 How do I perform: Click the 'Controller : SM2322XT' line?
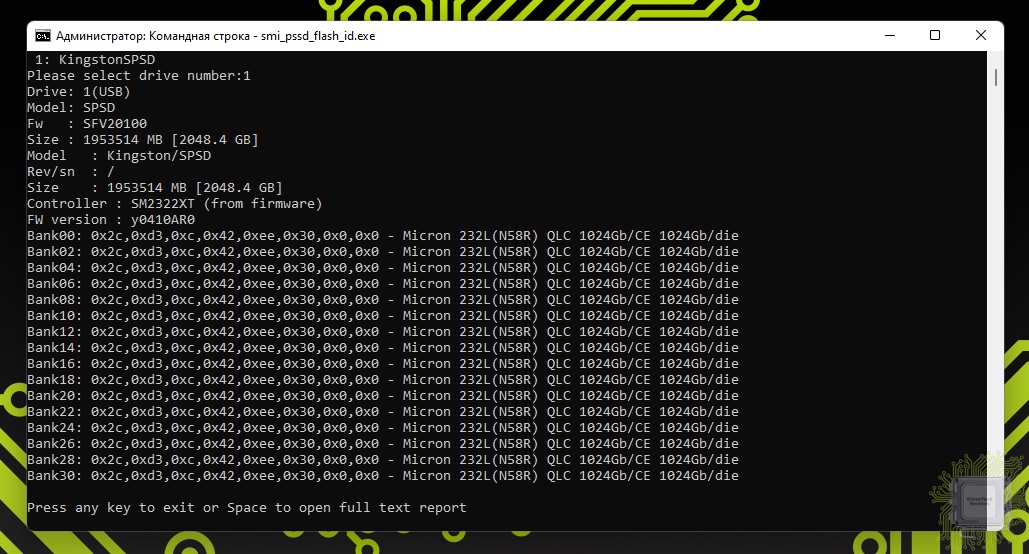pyautogui.click(x=174, y=204)
